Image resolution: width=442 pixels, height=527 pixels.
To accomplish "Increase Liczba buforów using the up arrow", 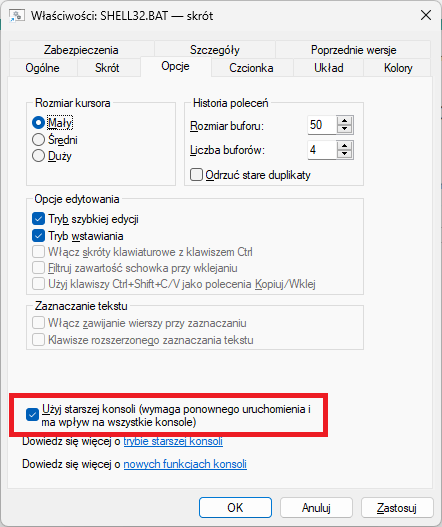I will [x=345, y=146].
